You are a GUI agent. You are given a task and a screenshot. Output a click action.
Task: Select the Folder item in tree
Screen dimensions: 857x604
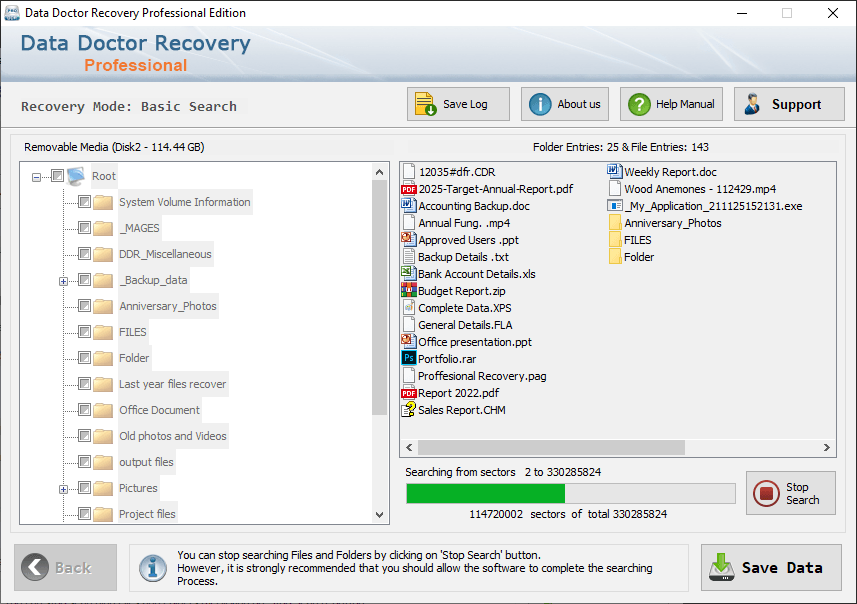point(134,357)
